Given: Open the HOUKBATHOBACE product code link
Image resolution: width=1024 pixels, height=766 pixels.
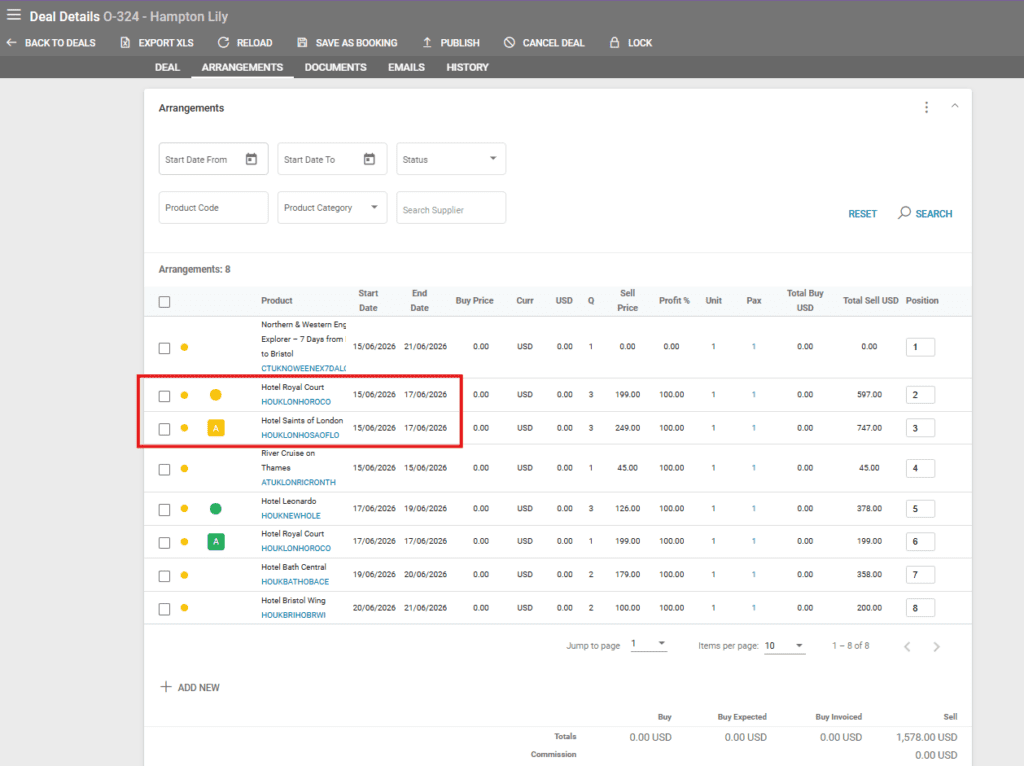Looking at the screenshot, I should (294, 582).
